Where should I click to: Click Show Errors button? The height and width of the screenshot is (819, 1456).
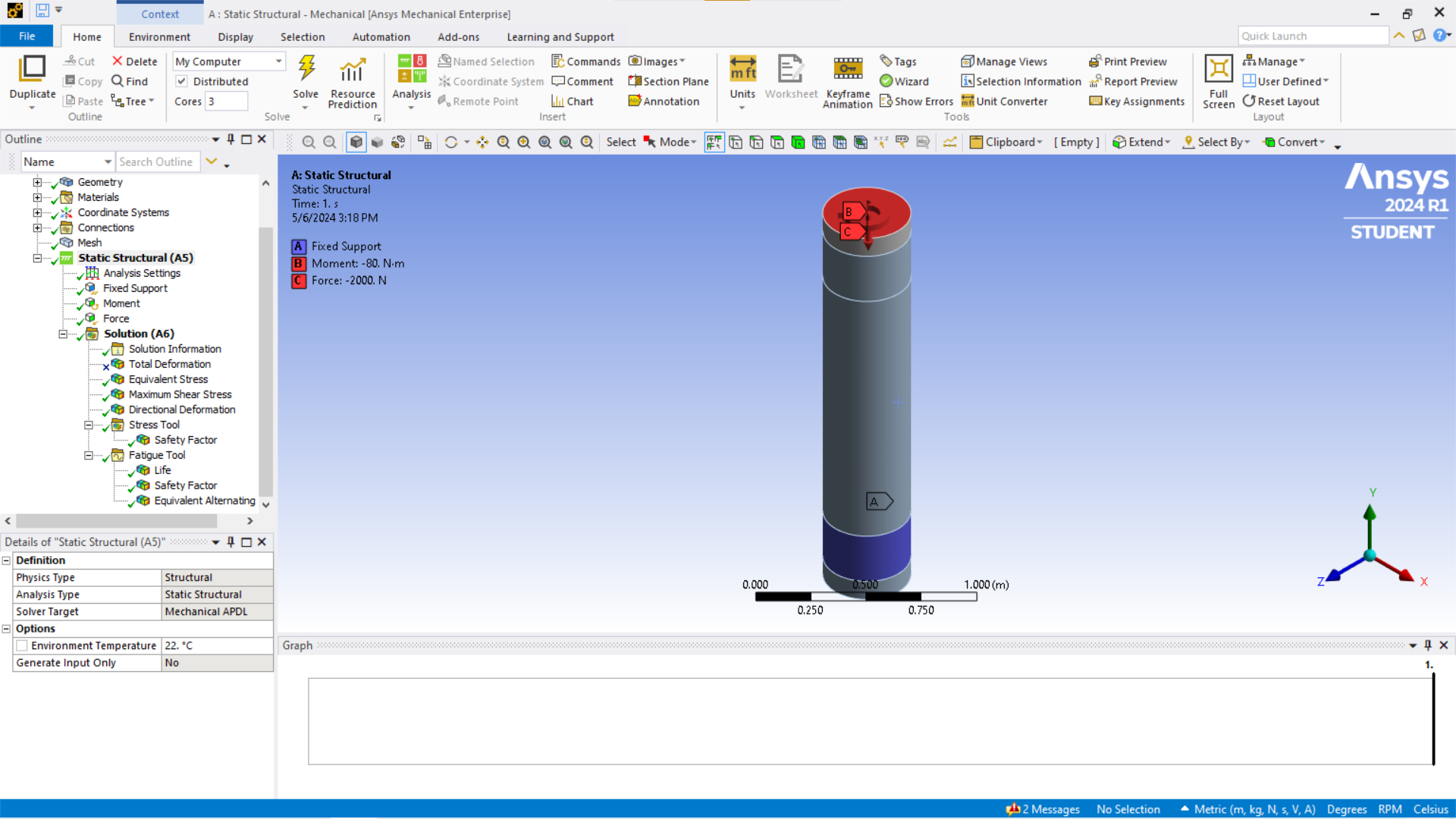[x=916, y=101]
